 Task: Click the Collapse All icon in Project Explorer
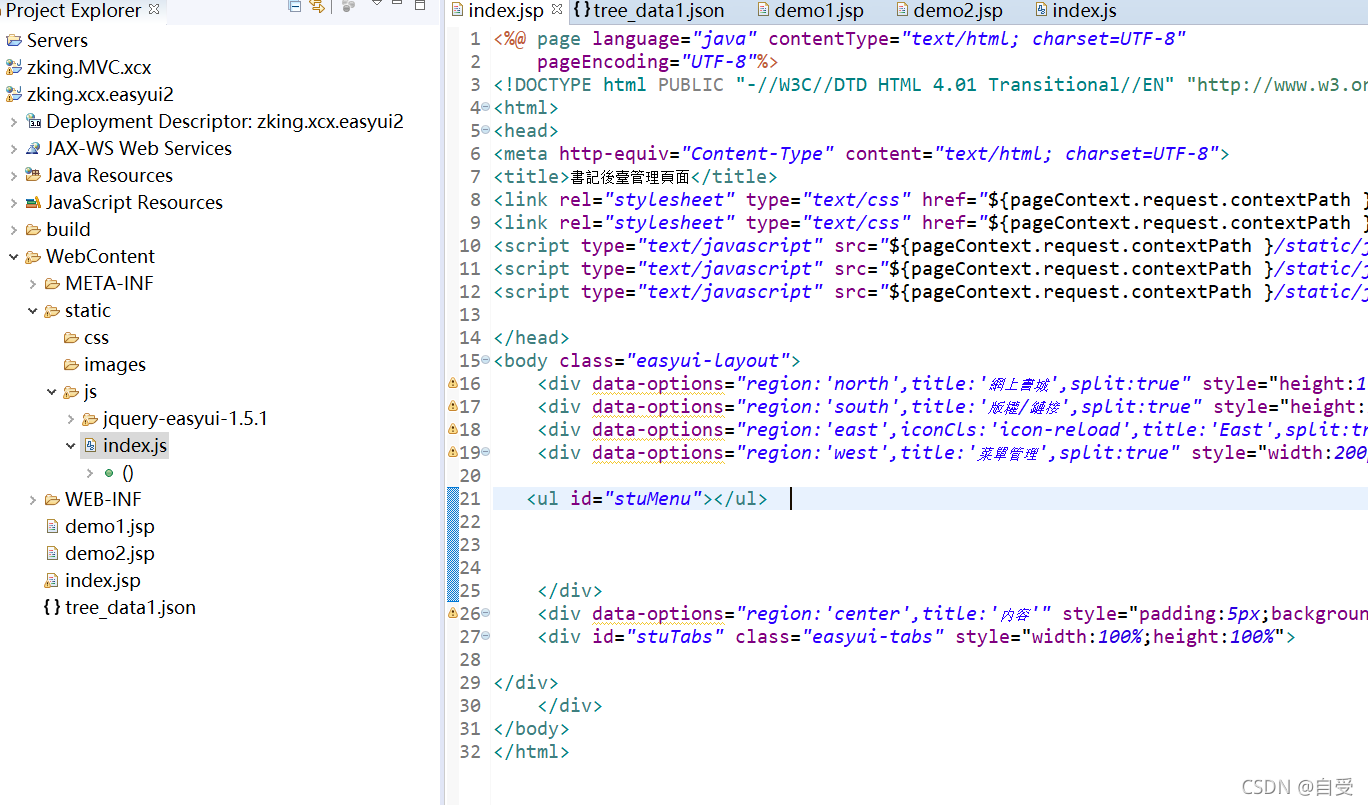[x=294, y=6]
